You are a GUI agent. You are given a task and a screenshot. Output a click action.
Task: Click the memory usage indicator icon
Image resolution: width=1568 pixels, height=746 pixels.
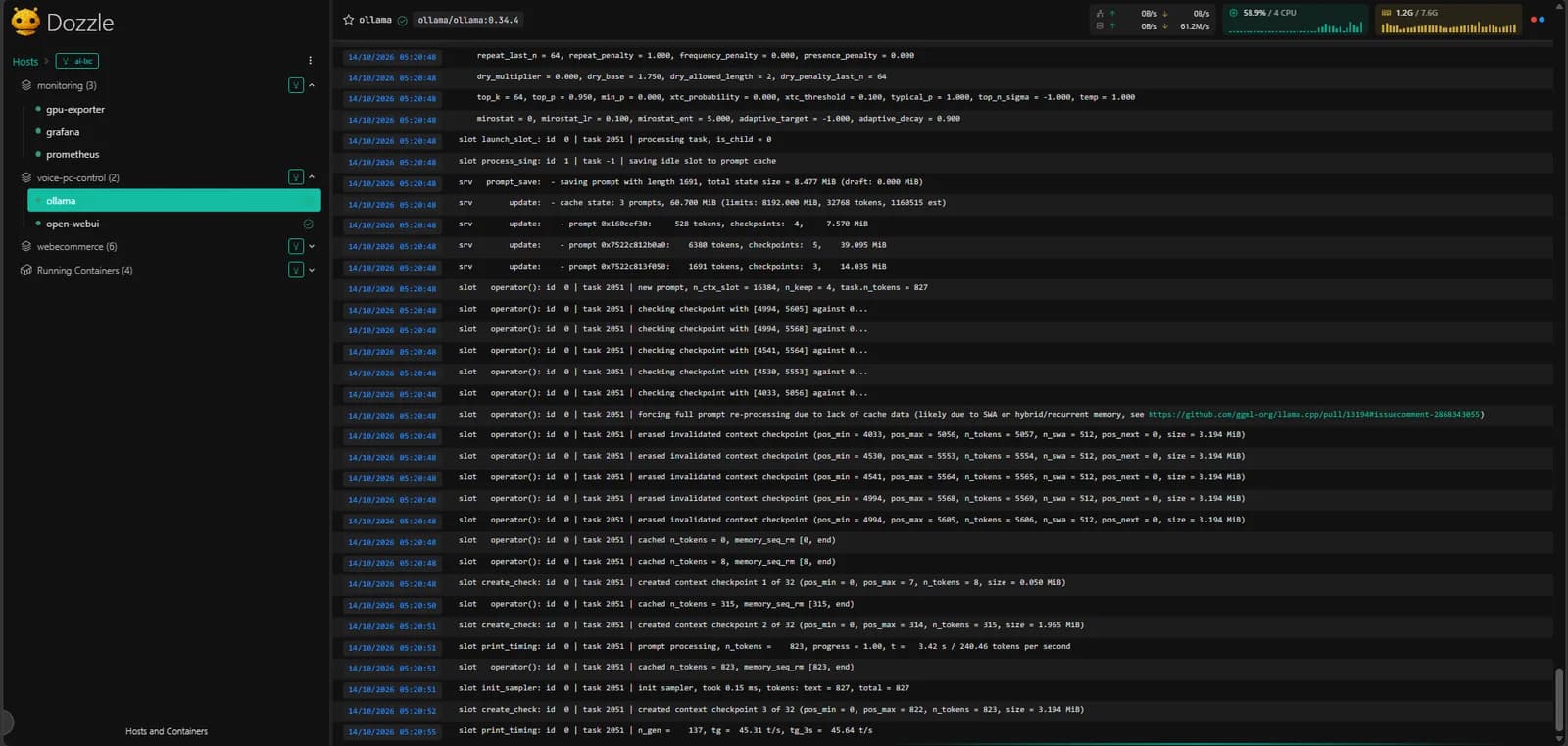coord(1386,13)
